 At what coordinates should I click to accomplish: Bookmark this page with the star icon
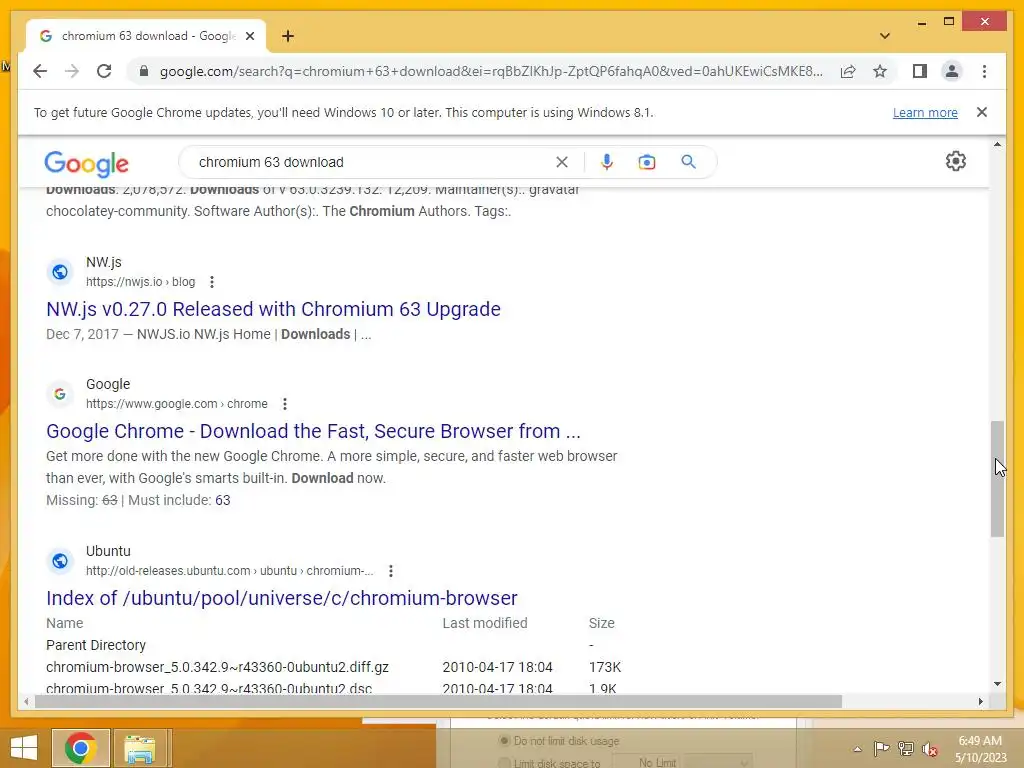[880, 71]
